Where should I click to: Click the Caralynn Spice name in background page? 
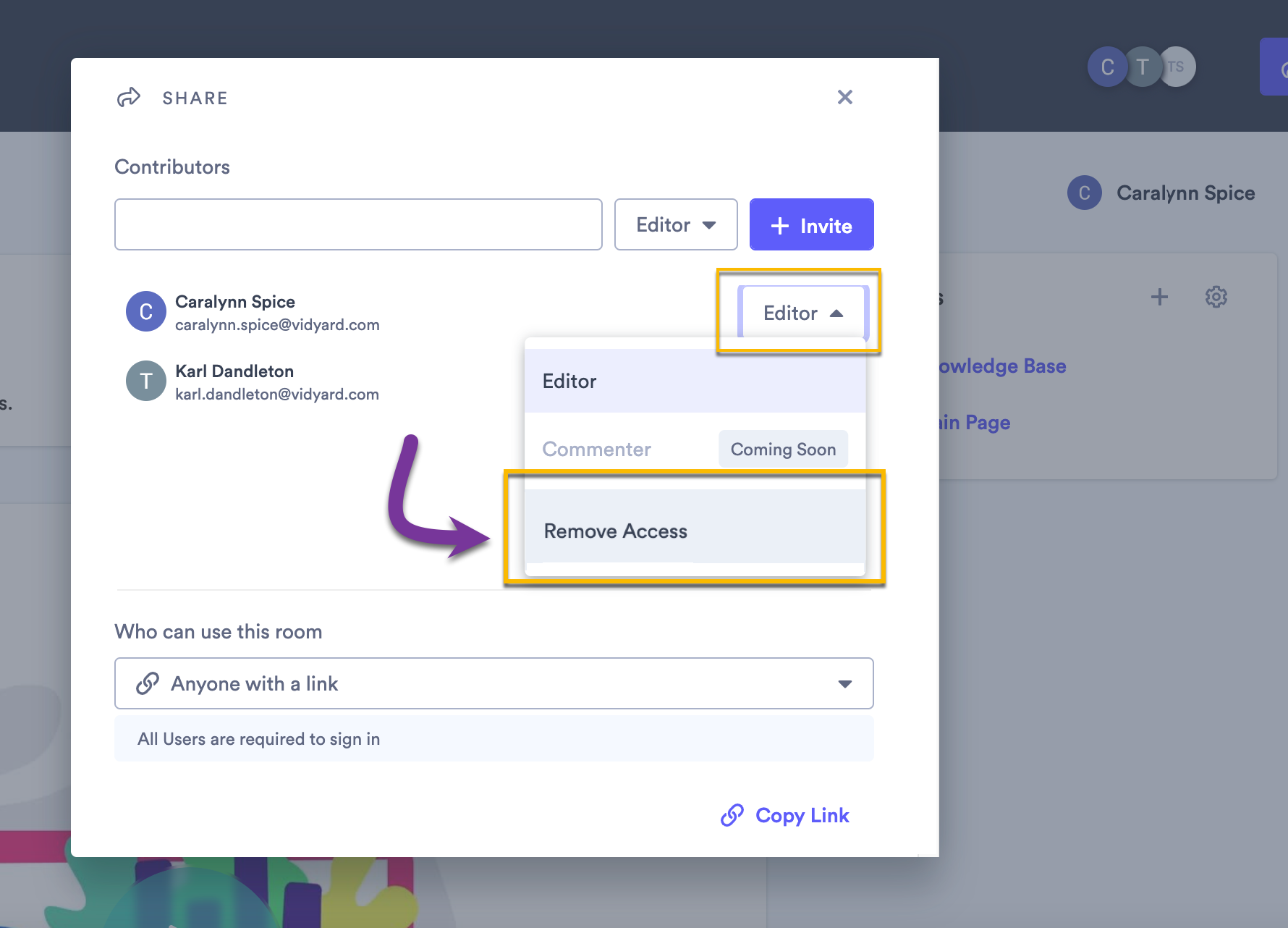[1185, 193]
